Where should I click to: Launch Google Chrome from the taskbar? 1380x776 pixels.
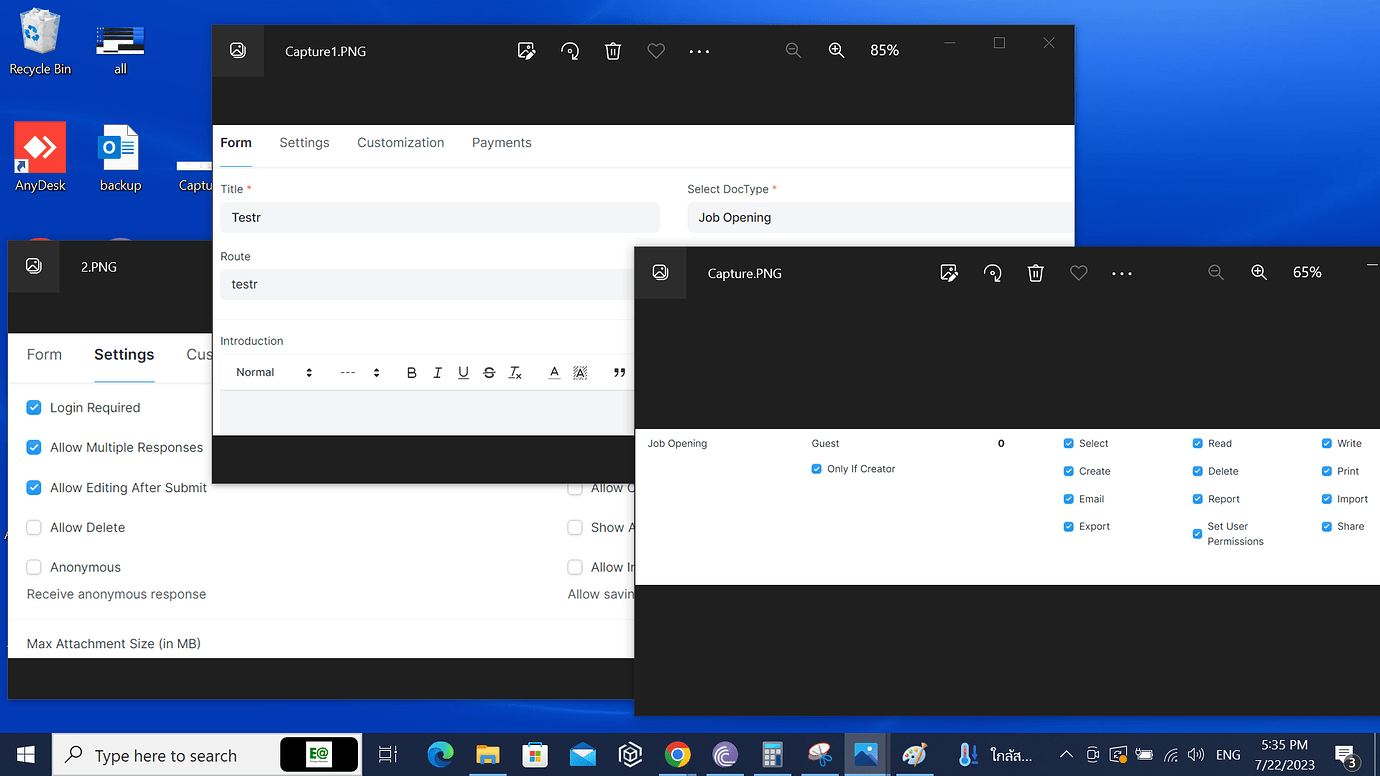(x=677, y=755)
